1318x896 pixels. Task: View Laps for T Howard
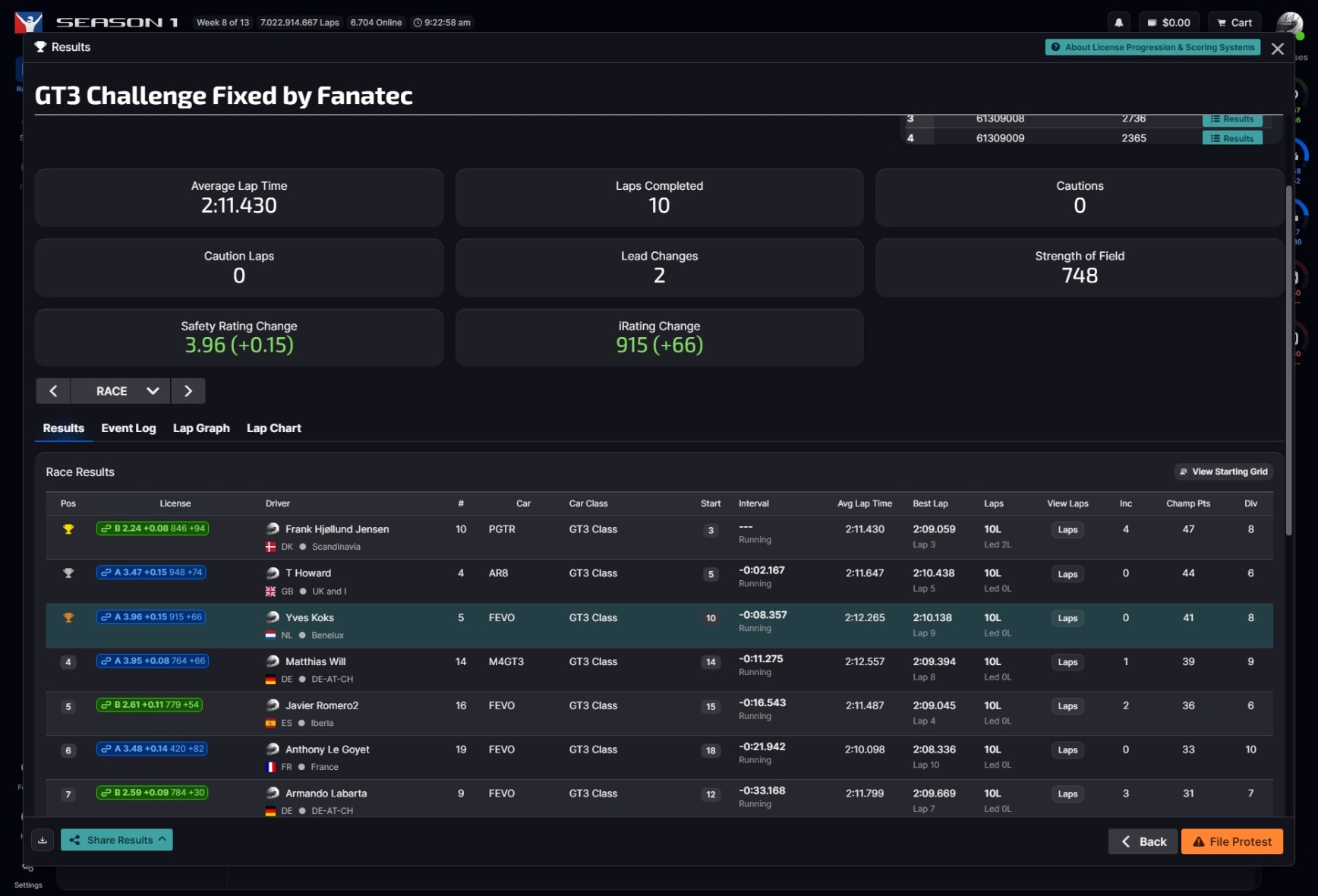[1067, 574]
